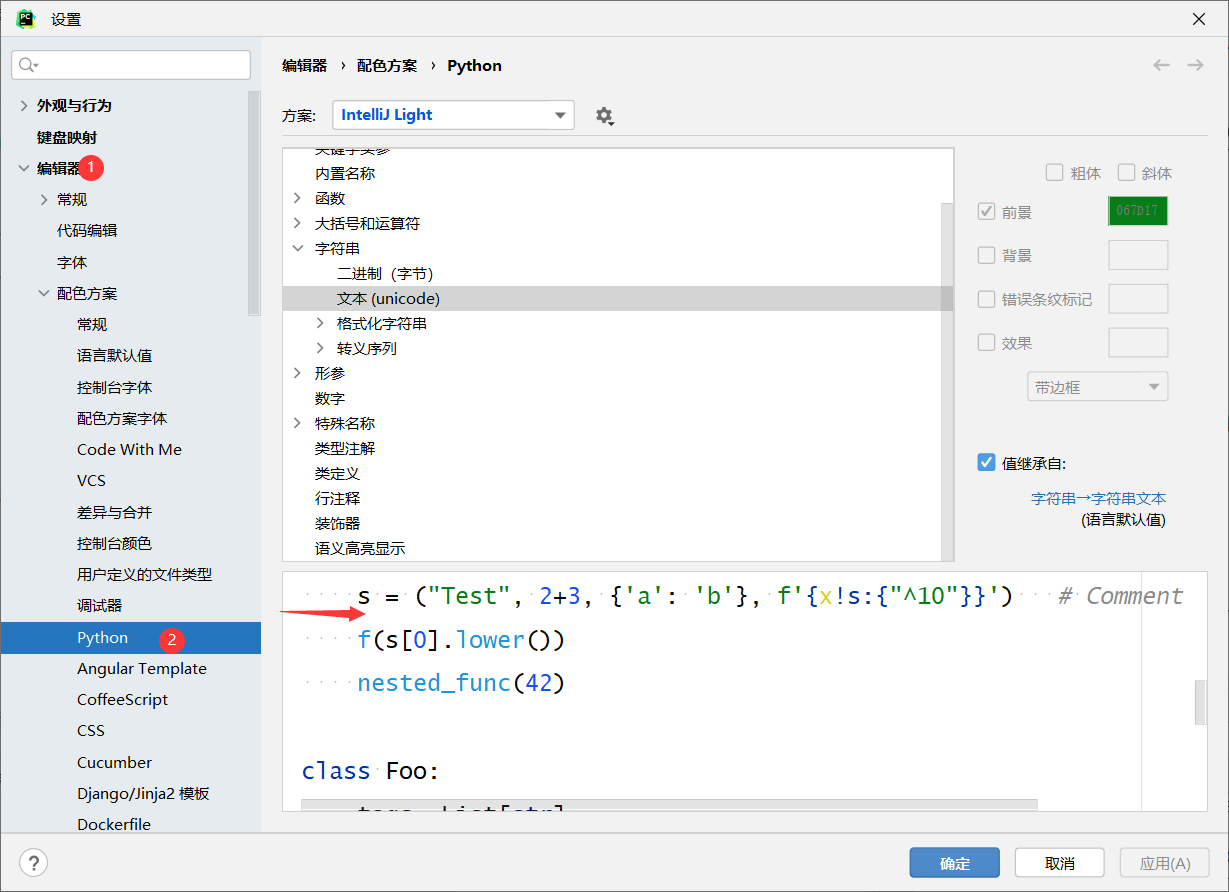
Task: Click the 配色方案 breadcrumb
Action: tap(387, 65)
